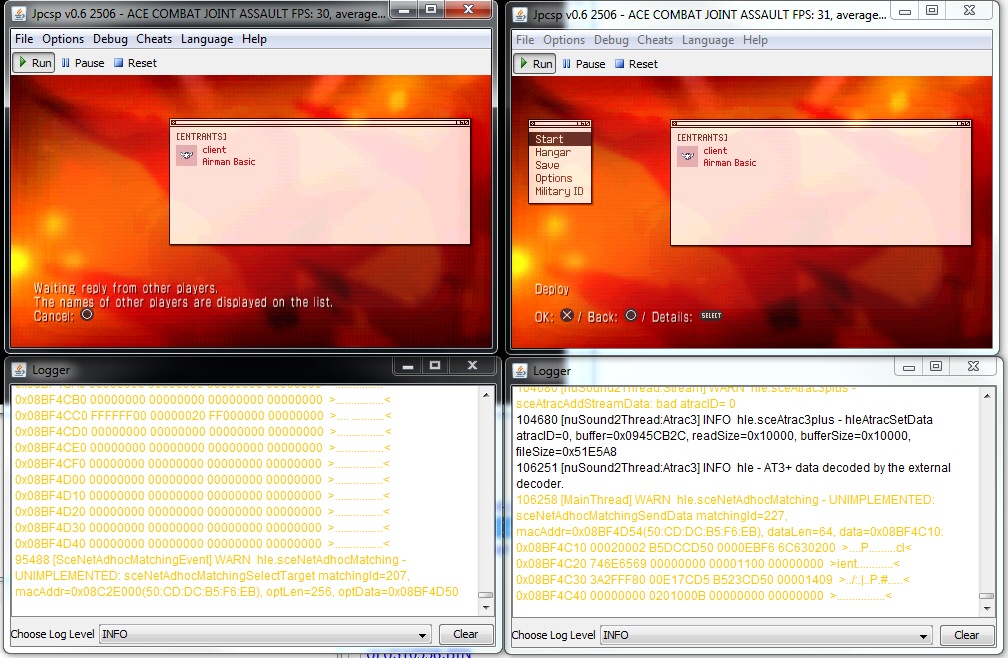Image resolution: width=1008 pixels, height=658 pixels.
Task: Click right Logger scrollbar thumb
Action: [987, 597]
